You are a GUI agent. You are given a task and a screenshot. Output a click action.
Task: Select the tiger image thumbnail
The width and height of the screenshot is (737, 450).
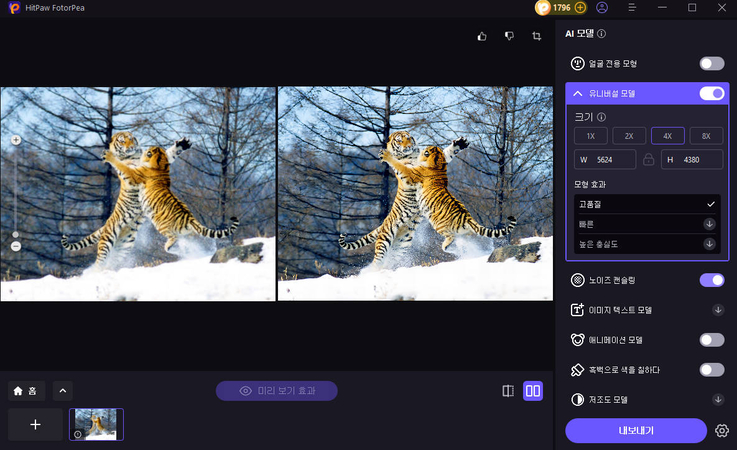96,424
